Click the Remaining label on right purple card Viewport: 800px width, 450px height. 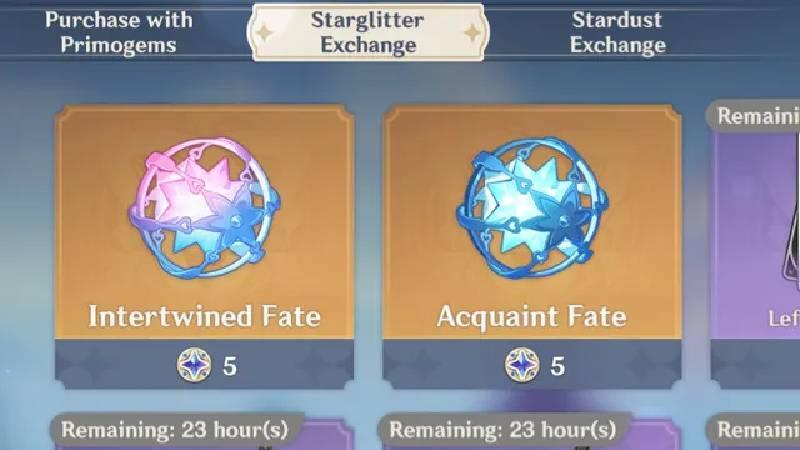[x=758, y=116]
